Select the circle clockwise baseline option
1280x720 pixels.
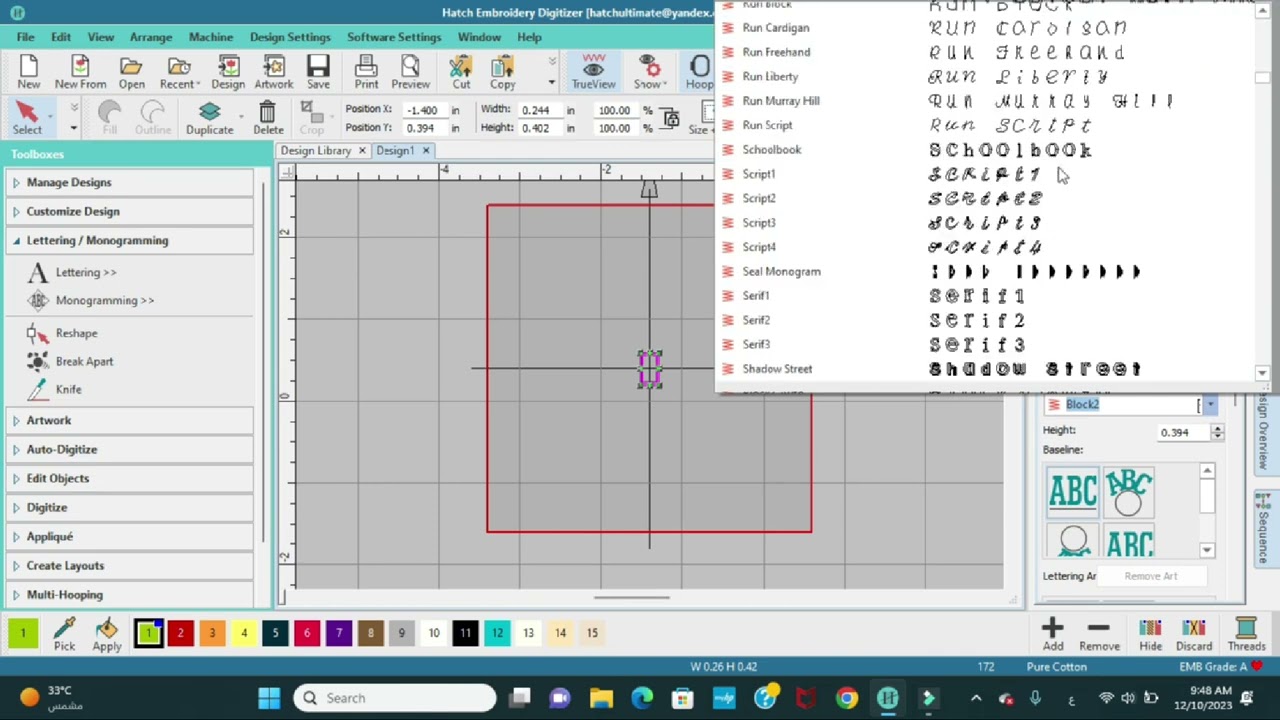[x=1129, y=490]
